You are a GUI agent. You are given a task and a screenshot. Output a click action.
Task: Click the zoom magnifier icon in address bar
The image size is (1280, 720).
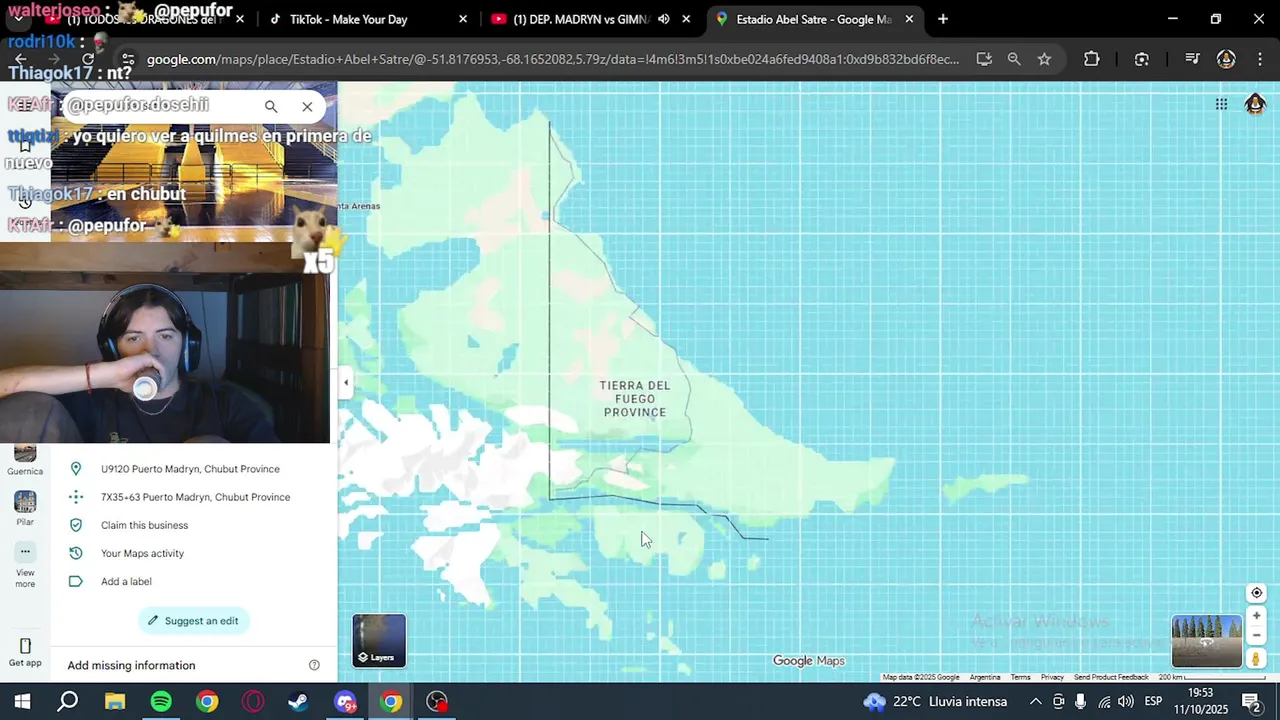[x=1014, y=59]
